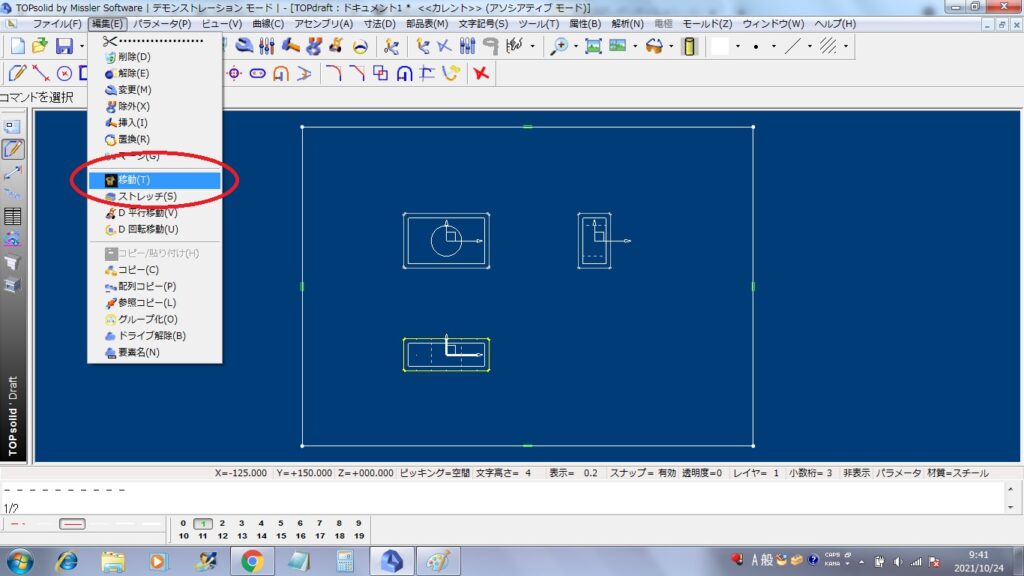Select the sliders adjustment icon in top toolbar

click(267, 46)
